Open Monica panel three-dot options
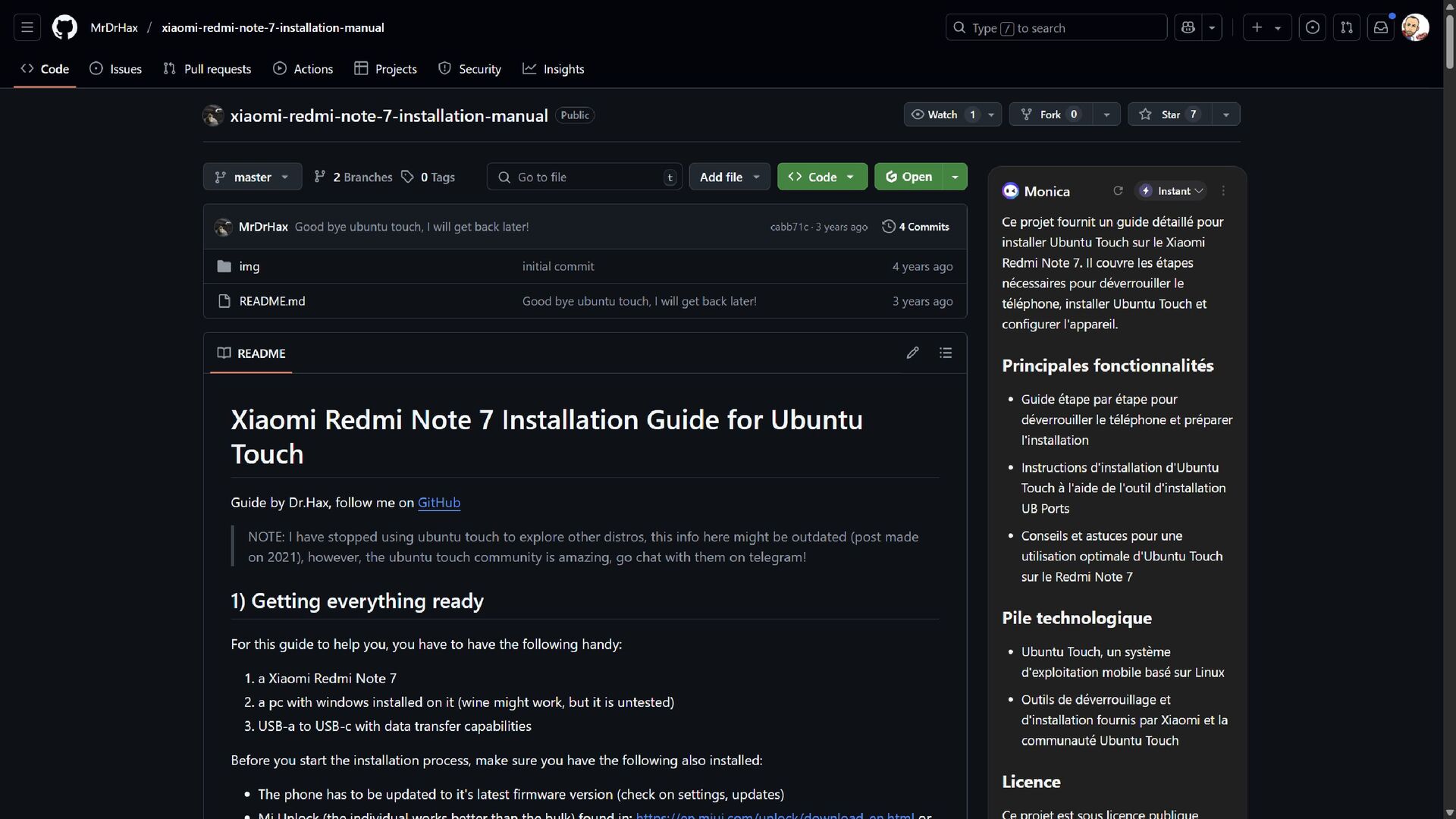 pyautogui.click(x=1223, y=191)
